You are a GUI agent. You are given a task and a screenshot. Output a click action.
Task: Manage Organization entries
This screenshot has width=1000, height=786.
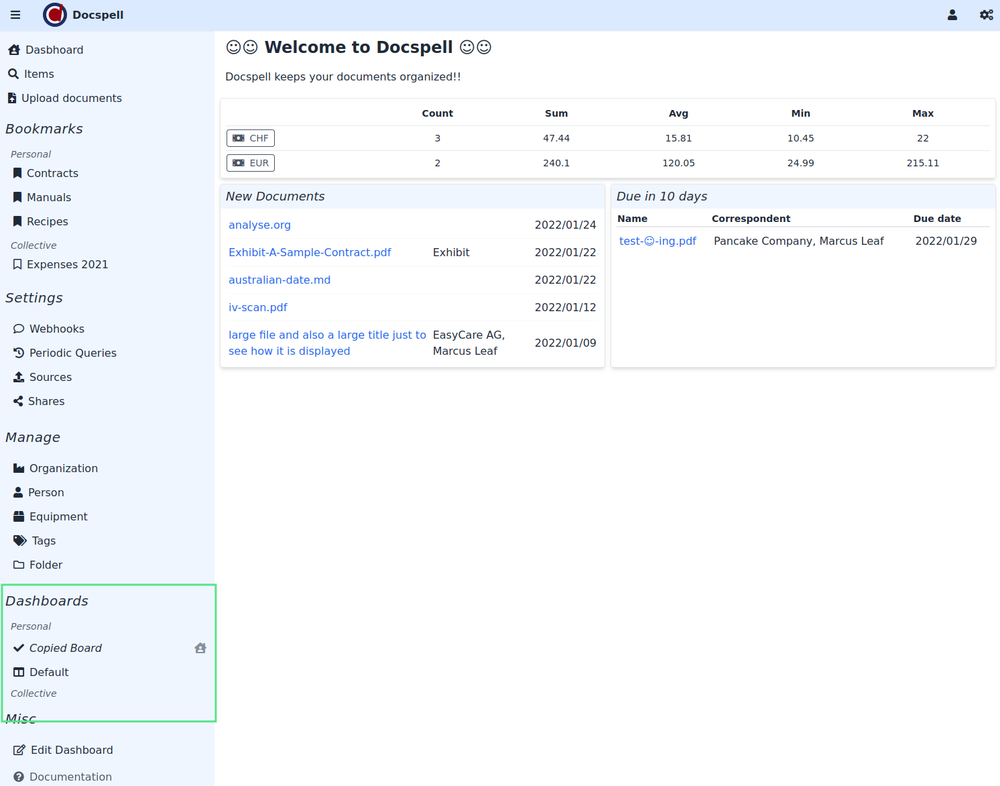coord(63,468)
